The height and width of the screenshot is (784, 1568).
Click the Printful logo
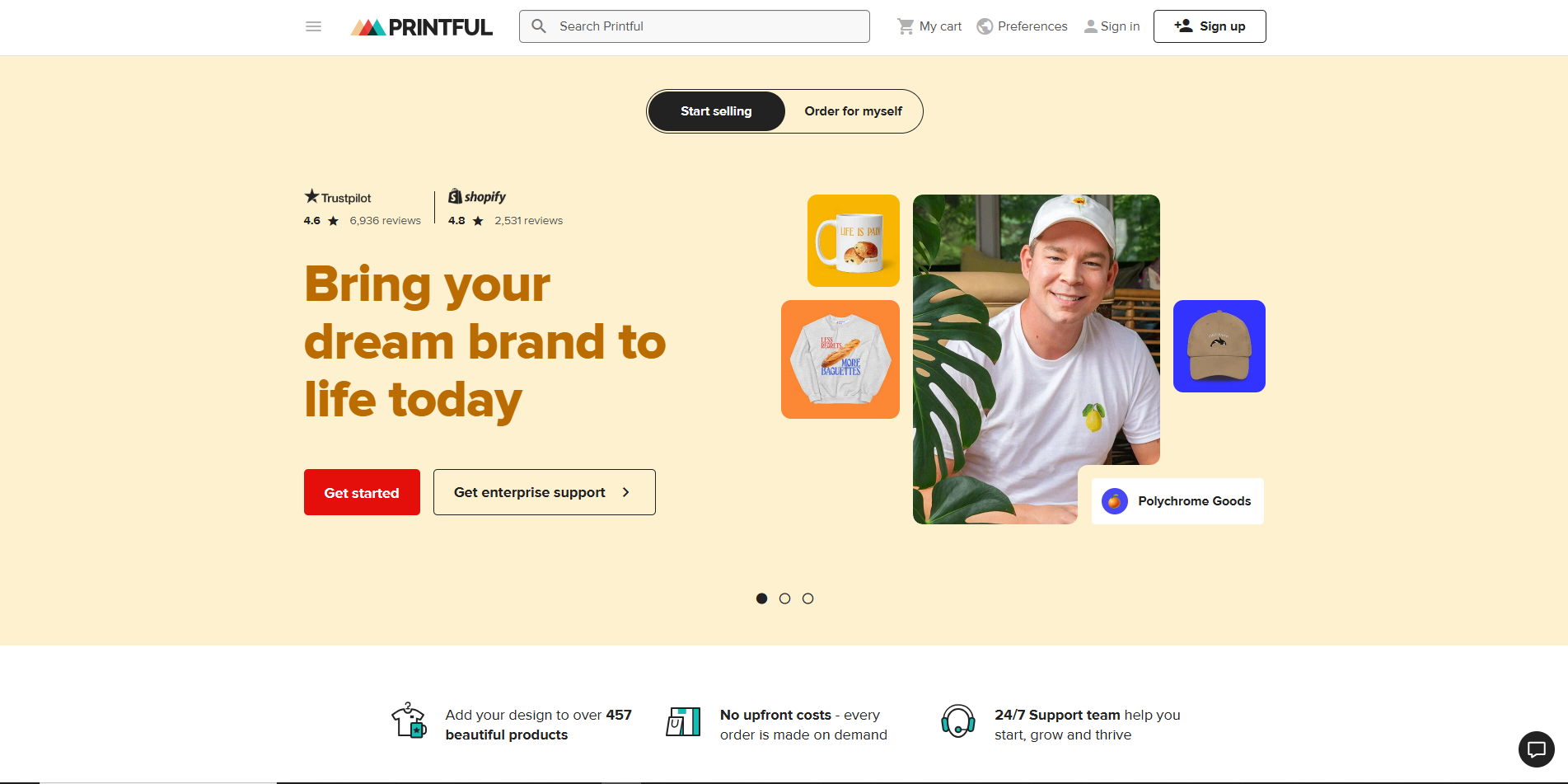[422, 27]
